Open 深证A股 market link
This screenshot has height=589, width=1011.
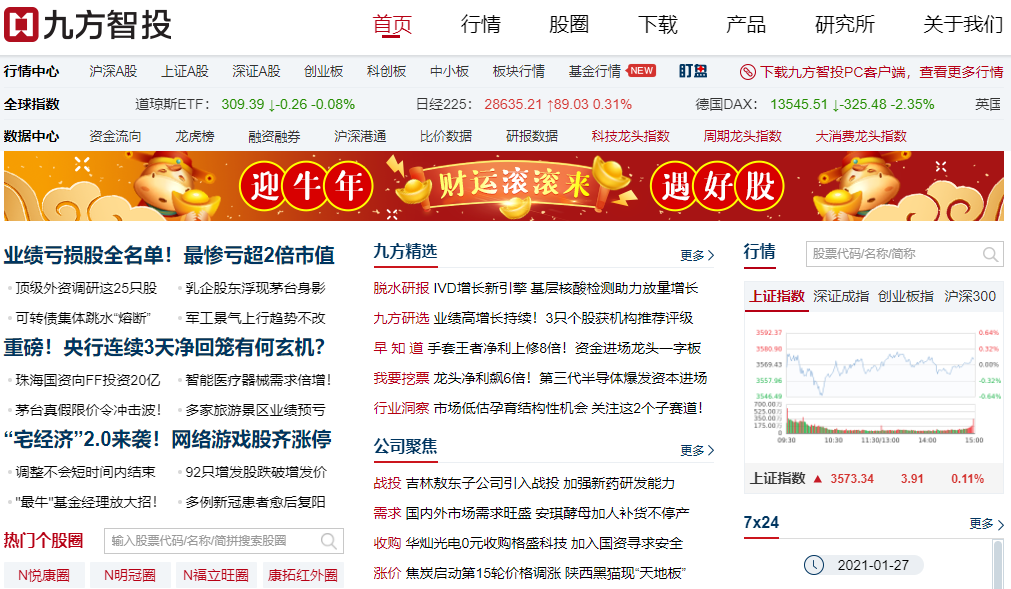pyautogui.click(x=256, y=72)
